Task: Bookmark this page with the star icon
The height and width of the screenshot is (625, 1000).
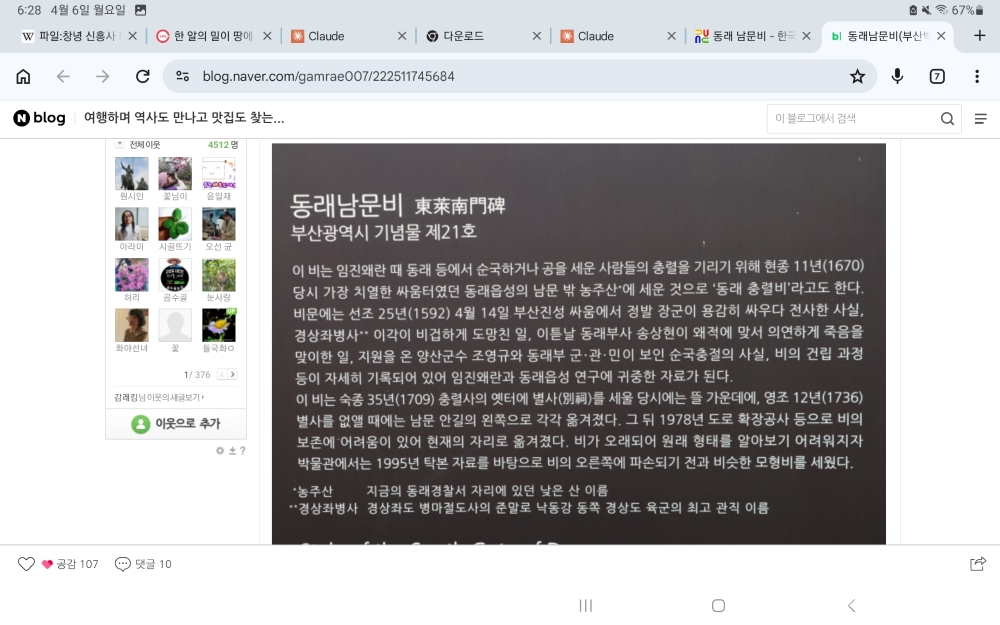Action: pyautogui.click(x=857, y=76)
